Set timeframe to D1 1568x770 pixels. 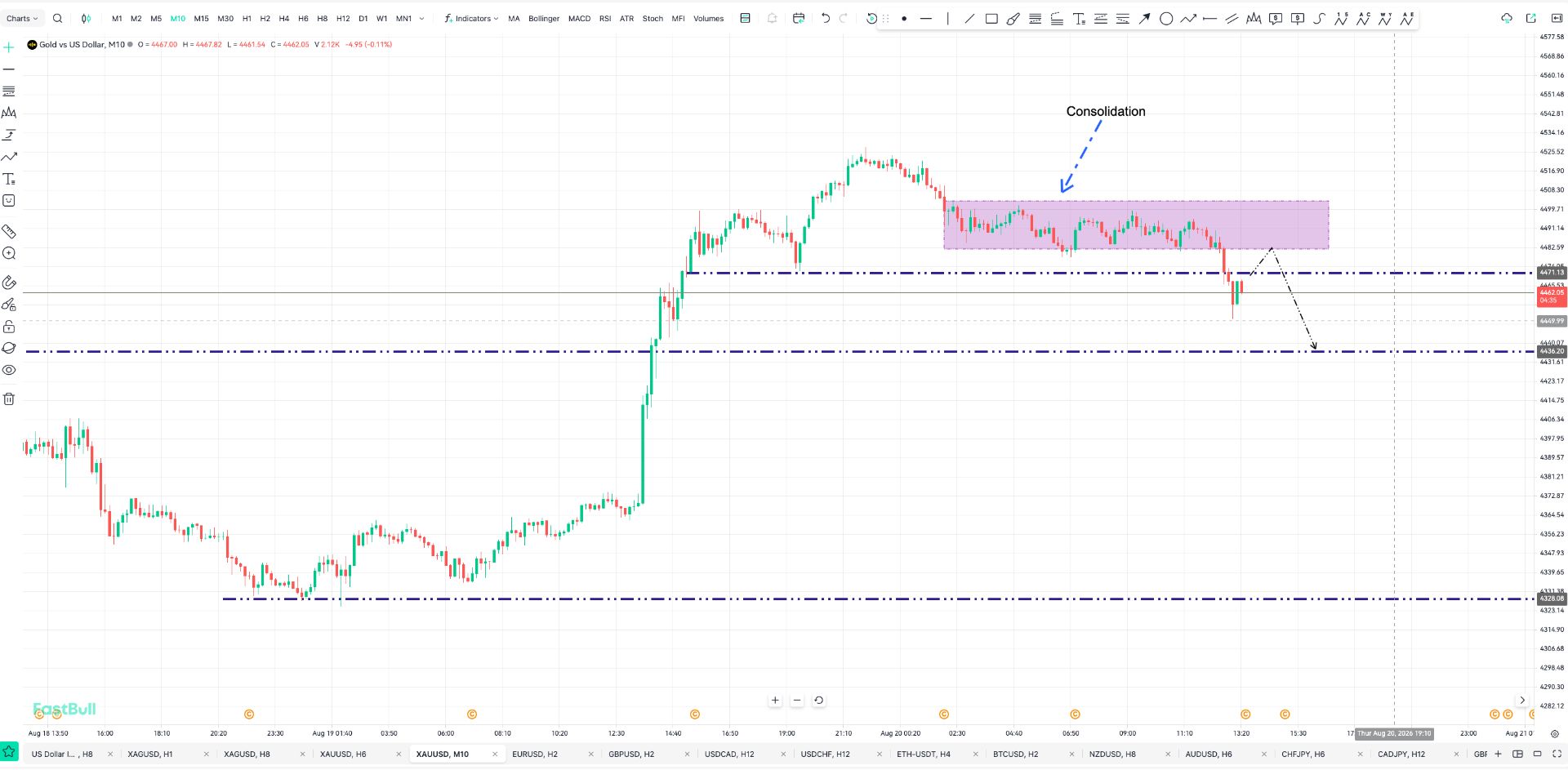[x=363, y=18]
